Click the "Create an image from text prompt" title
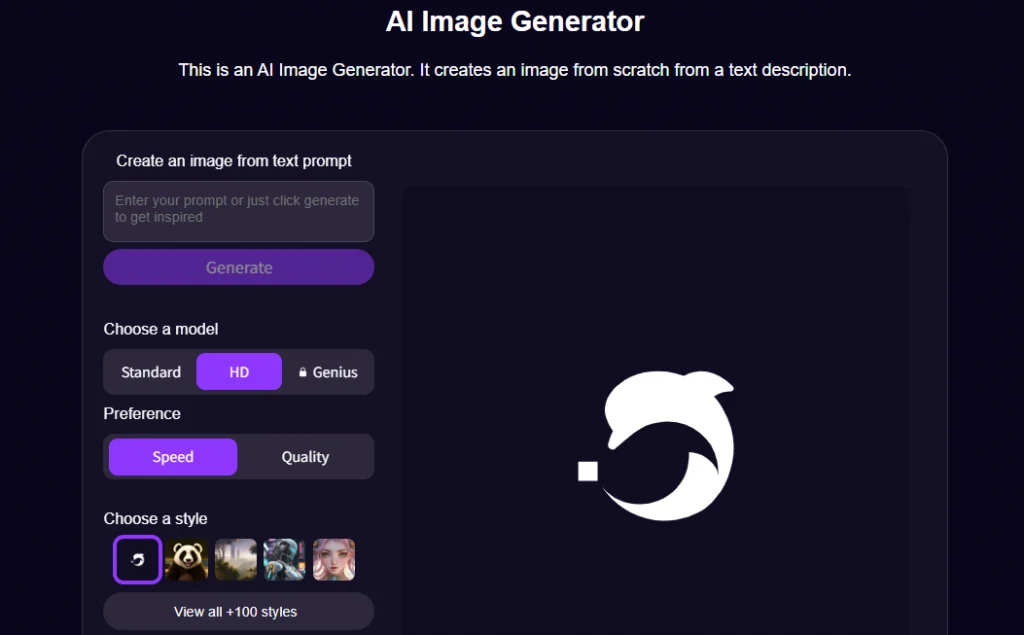The image size is (1024, 635). coord(234,160)
